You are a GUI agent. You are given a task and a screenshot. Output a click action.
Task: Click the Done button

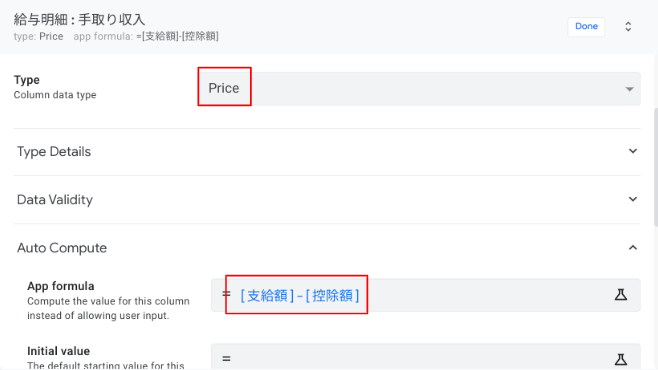tap(586, 26)
